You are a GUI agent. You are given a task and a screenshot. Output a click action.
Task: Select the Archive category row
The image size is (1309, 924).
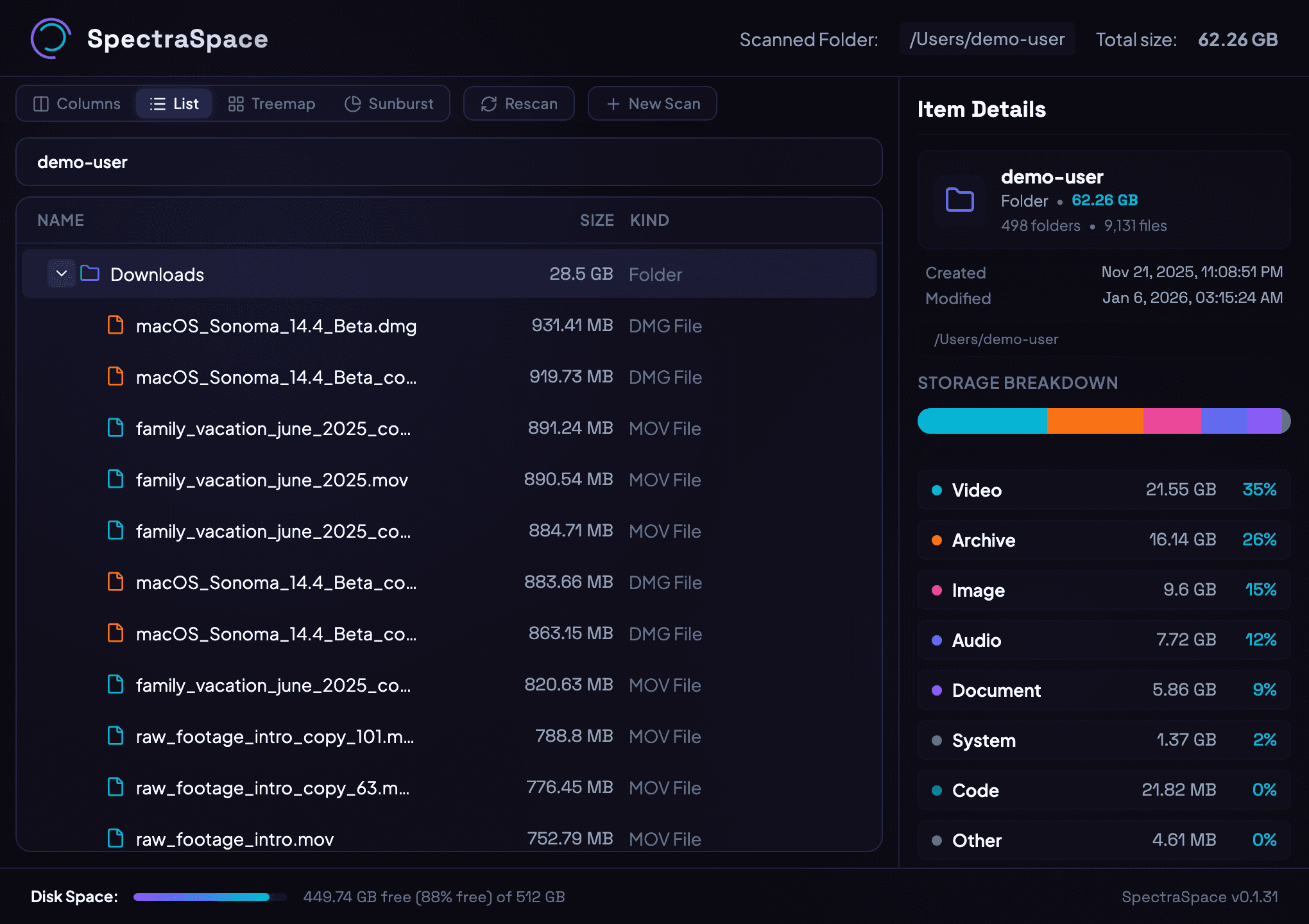click(1104, 540)
